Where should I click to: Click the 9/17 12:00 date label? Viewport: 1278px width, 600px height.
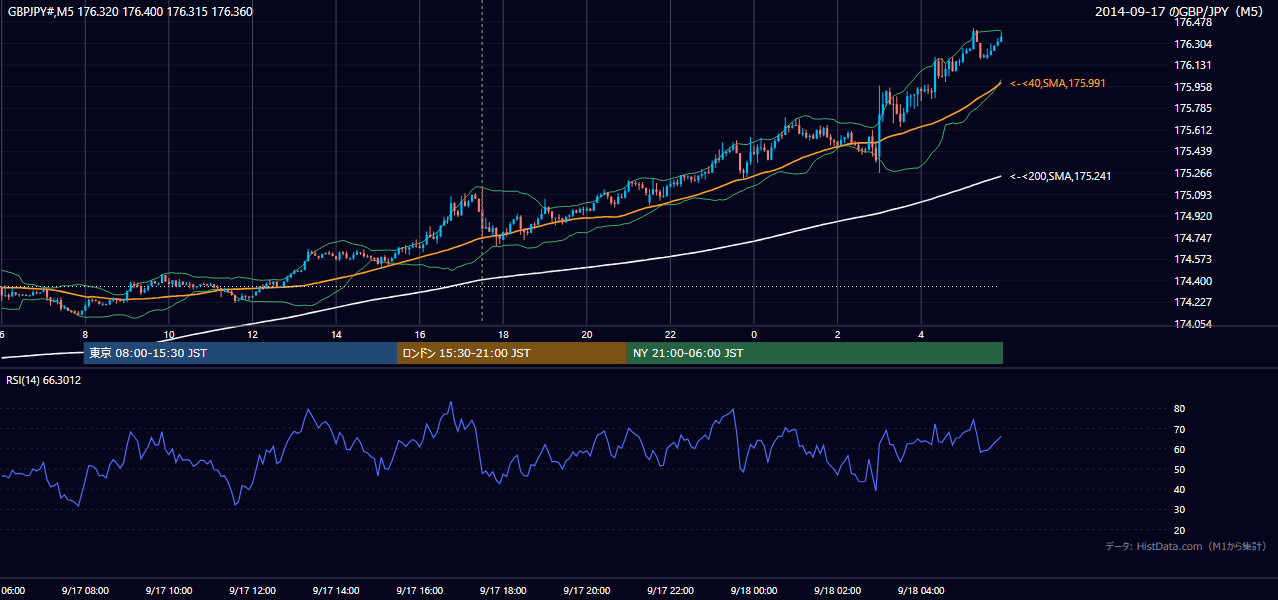coord(252,591)
